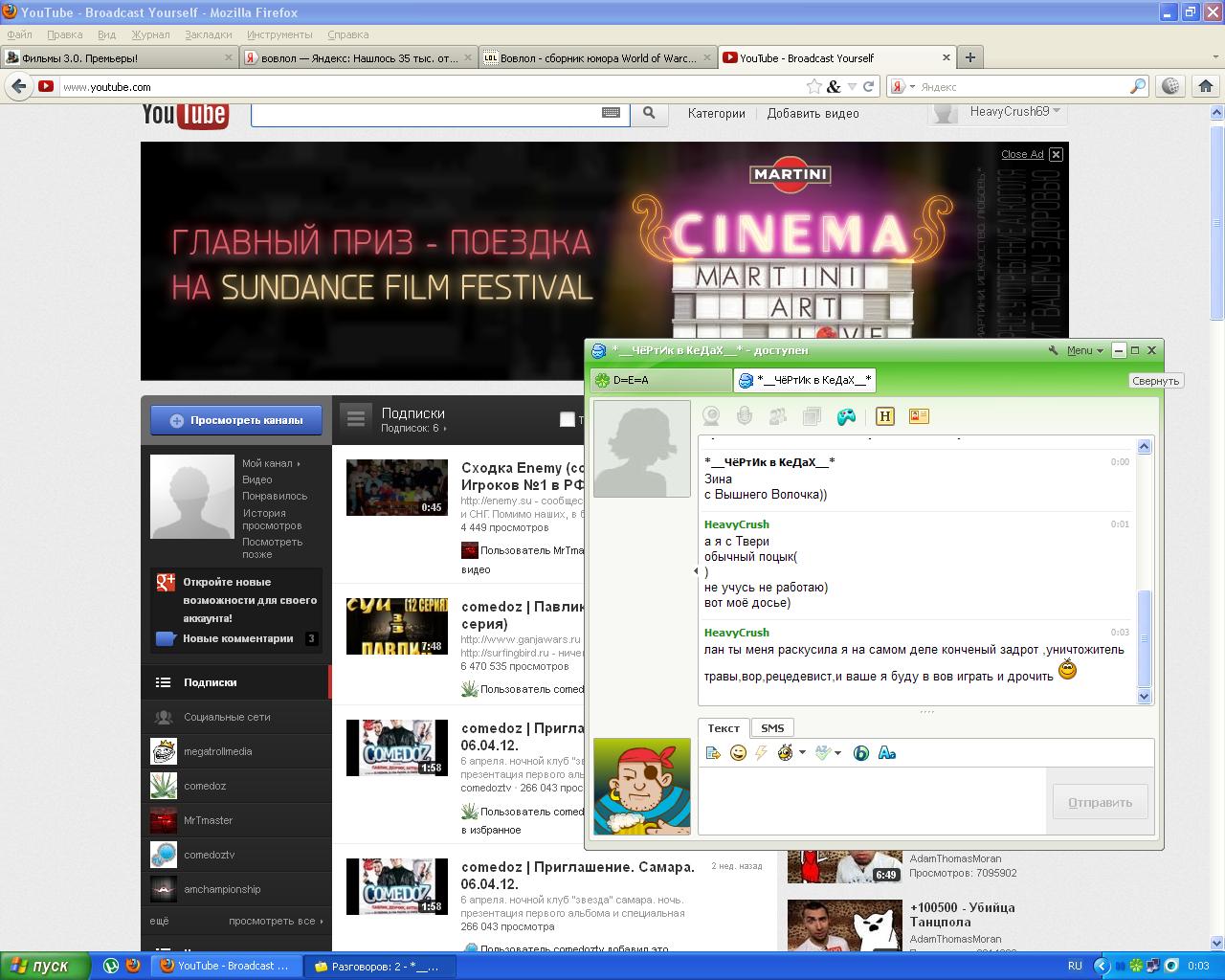Open the chat window Menu dropdown
The image size is (1225, 980).
(x=1085, y=350)
